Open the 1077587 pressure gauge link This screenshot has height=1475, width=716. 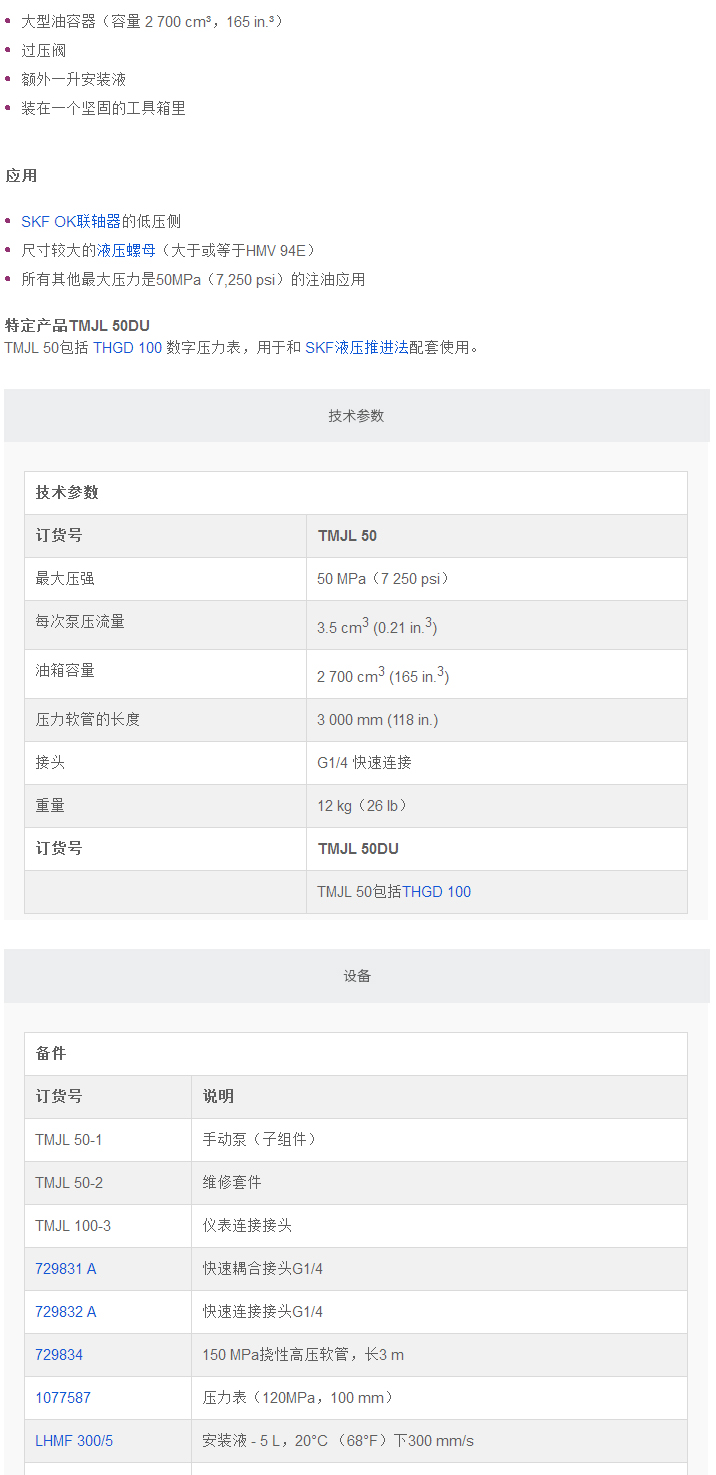63,1398
